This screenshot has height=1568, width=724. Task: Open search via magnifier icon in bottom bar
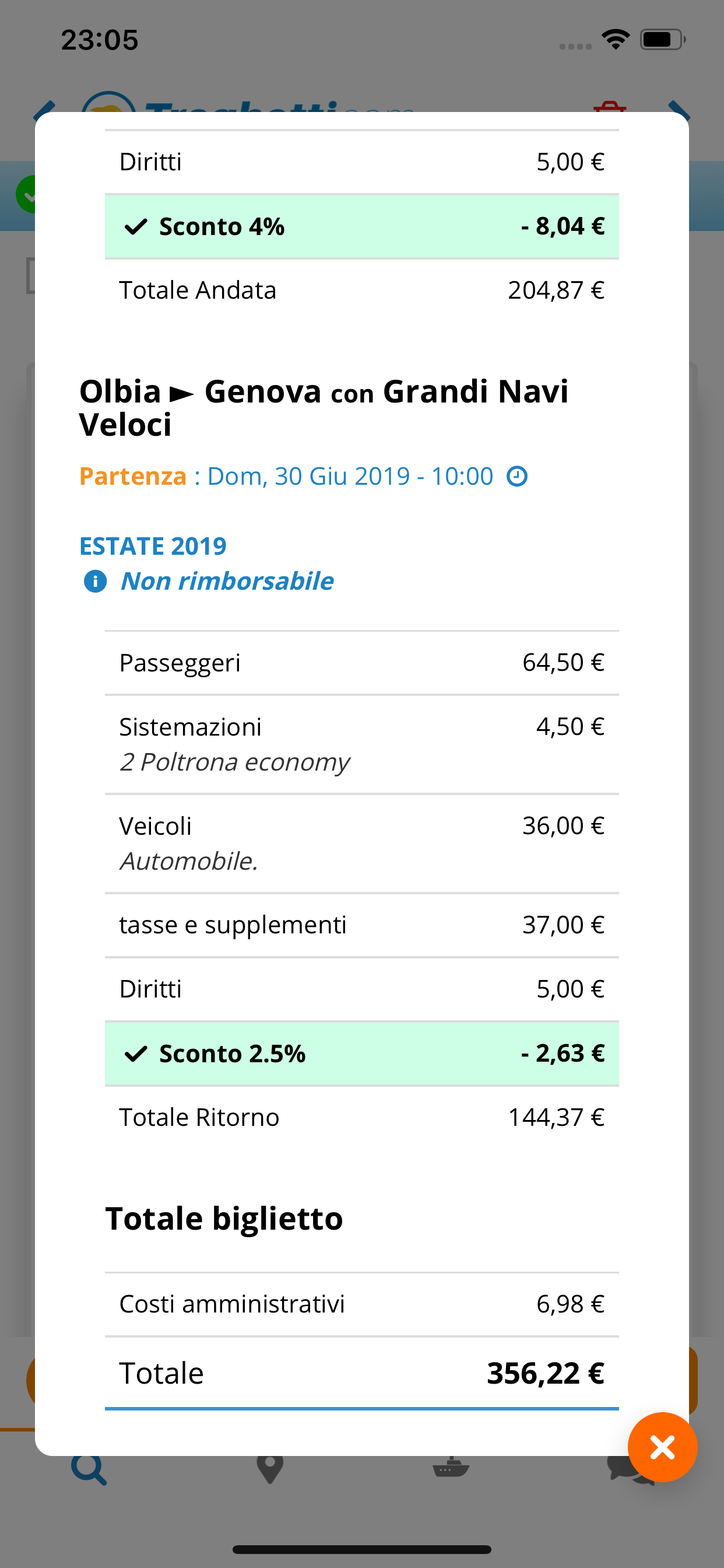pyautogui.click(x=89, y=1469)
